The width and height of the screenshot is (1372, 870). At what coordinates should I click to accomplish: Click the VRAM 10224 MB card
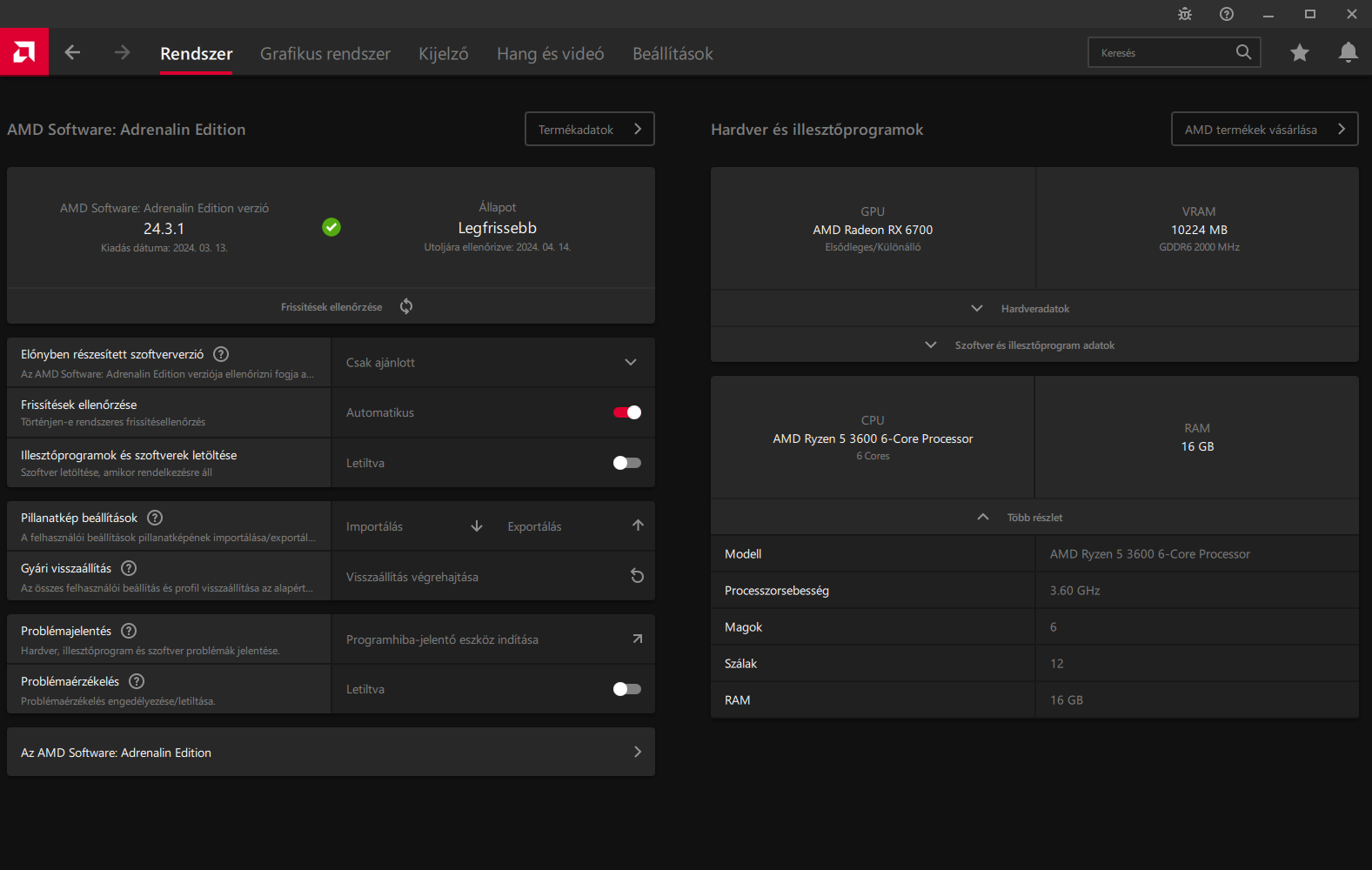click(1199, 229)
